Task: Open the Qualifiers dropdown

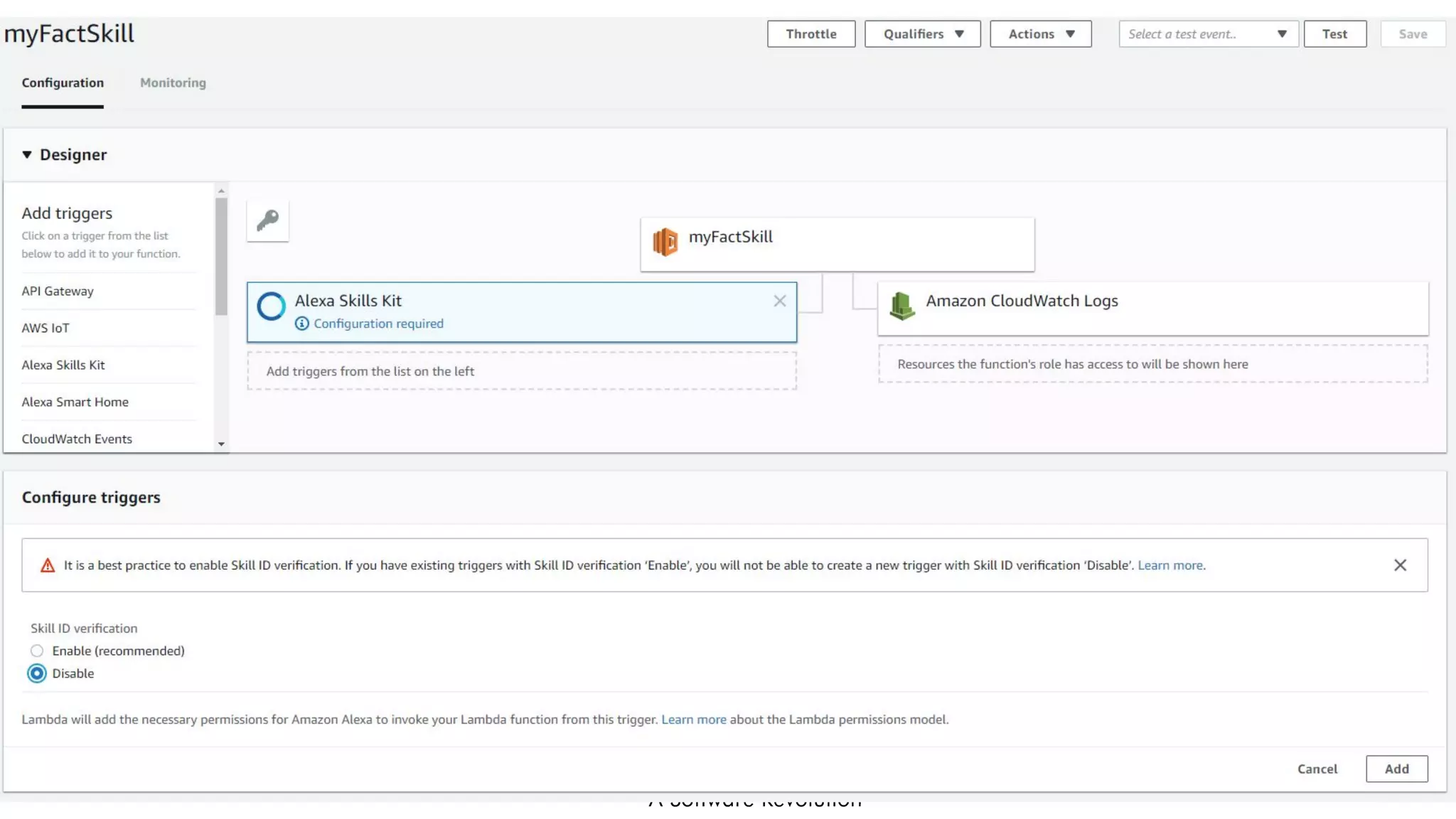Action: [922, 34]
